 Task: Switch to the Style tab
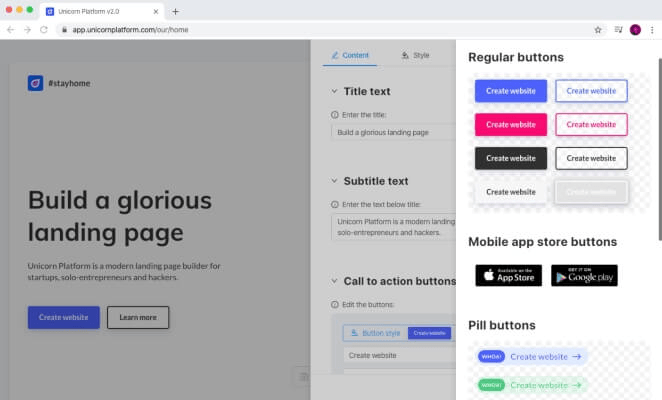tap(415, 55)
